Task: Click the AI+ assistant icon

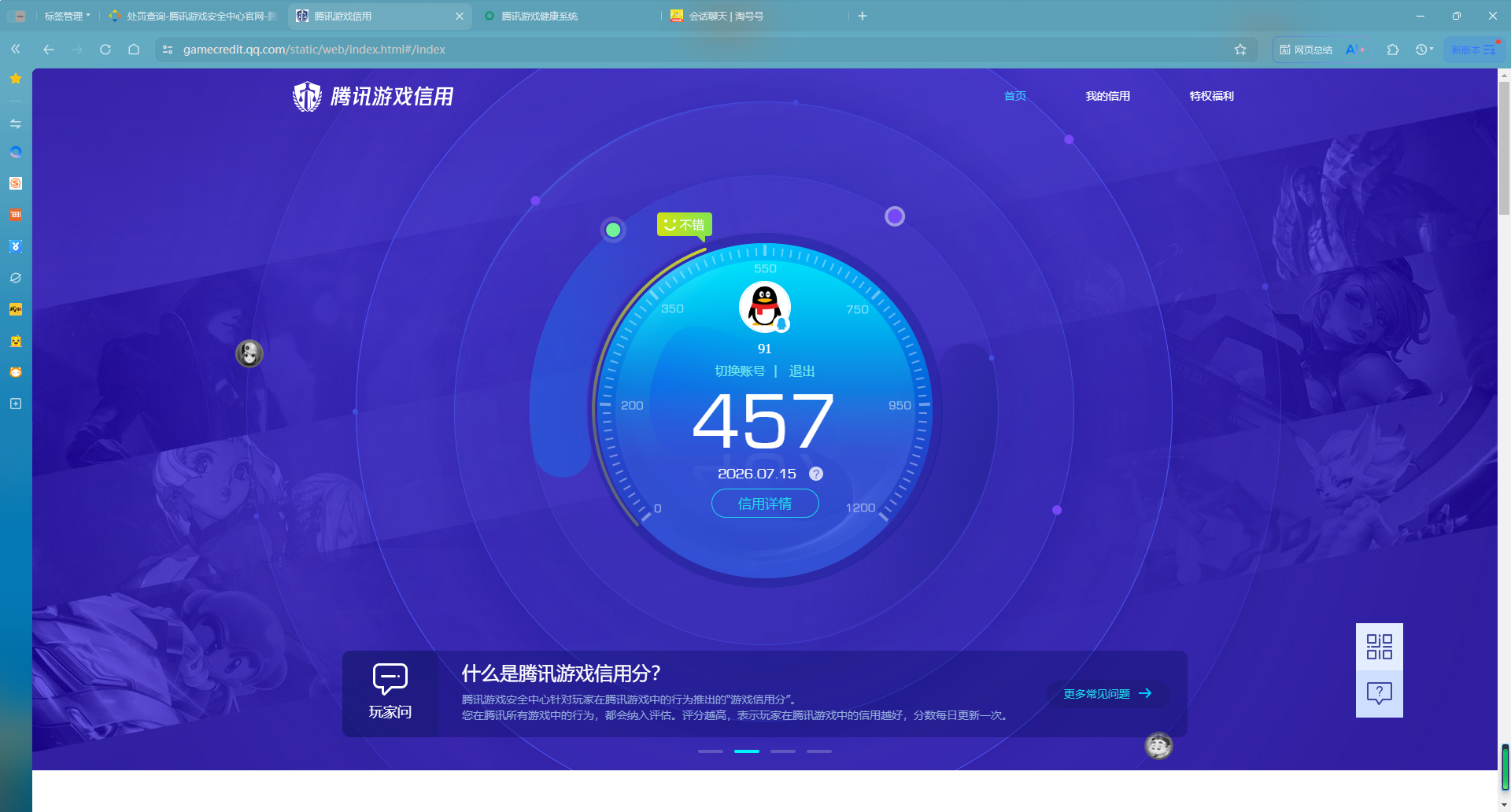Action: click(1355, 50)
